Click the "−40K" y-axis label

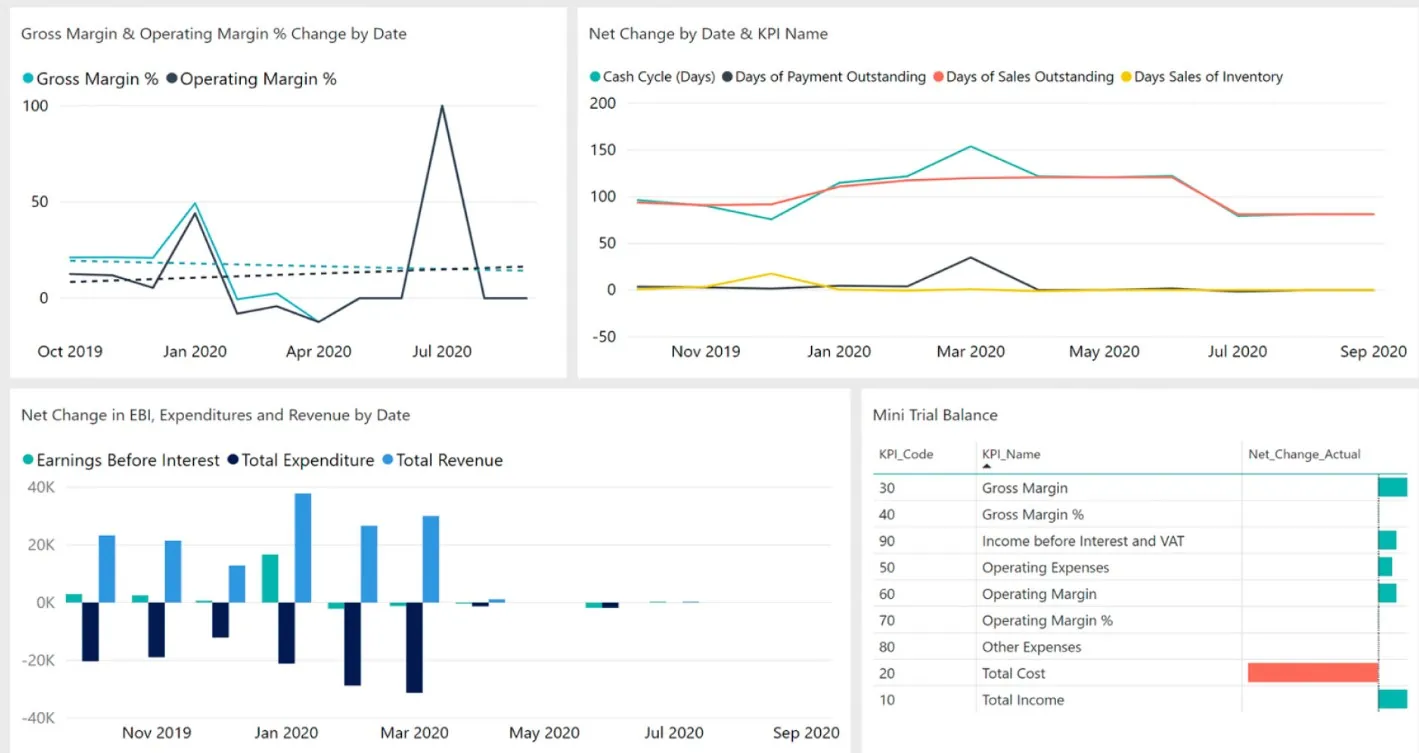[x=38, y=717]
